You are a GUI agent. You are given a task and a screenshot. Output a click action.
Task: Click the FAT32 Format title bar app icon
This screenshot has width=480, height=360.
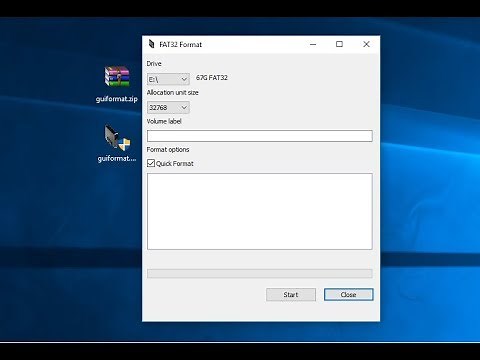point(152,44)
